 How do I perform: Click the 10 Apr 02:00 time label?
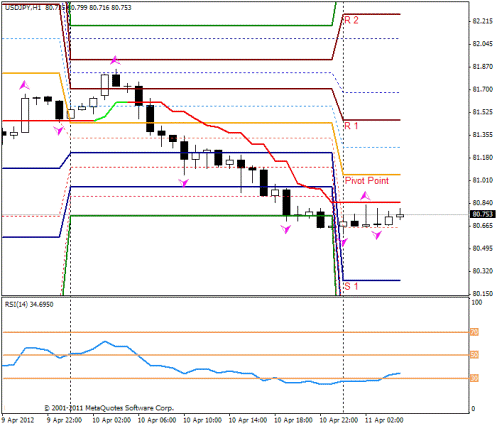tap(111, 420)
